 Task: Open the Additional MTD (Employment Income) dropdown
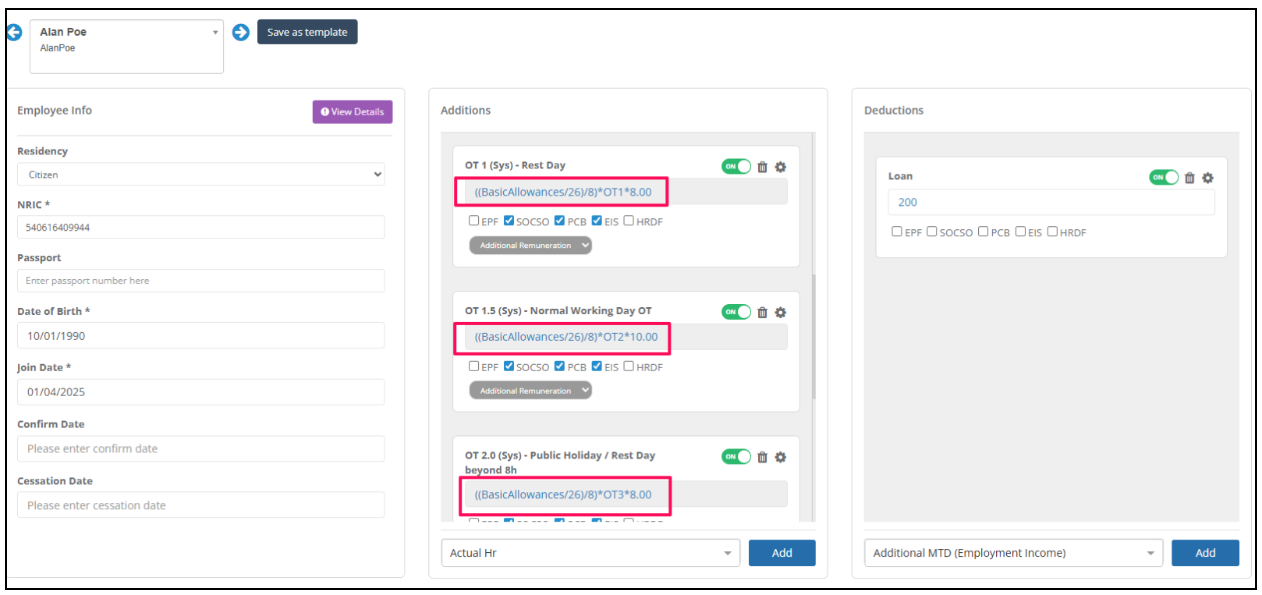(x=1014, y=553)
